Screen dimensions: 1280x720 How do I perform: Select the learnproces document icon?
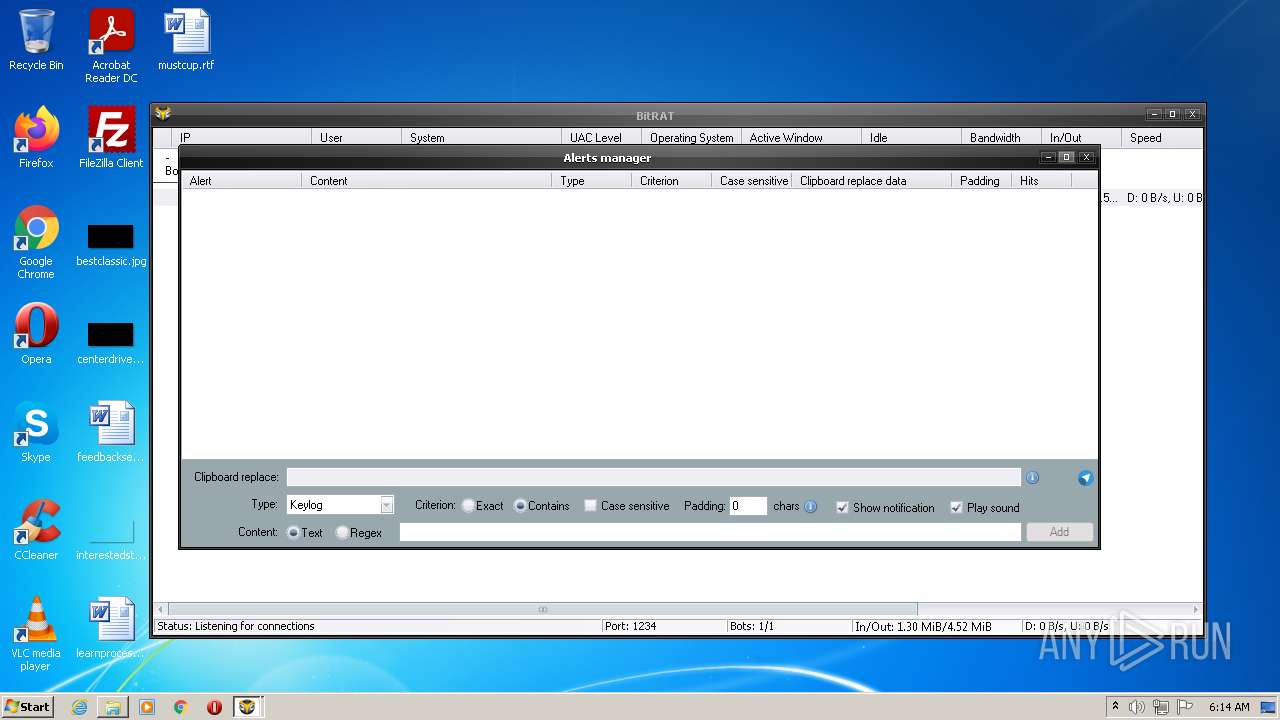(x=111, y=627)
